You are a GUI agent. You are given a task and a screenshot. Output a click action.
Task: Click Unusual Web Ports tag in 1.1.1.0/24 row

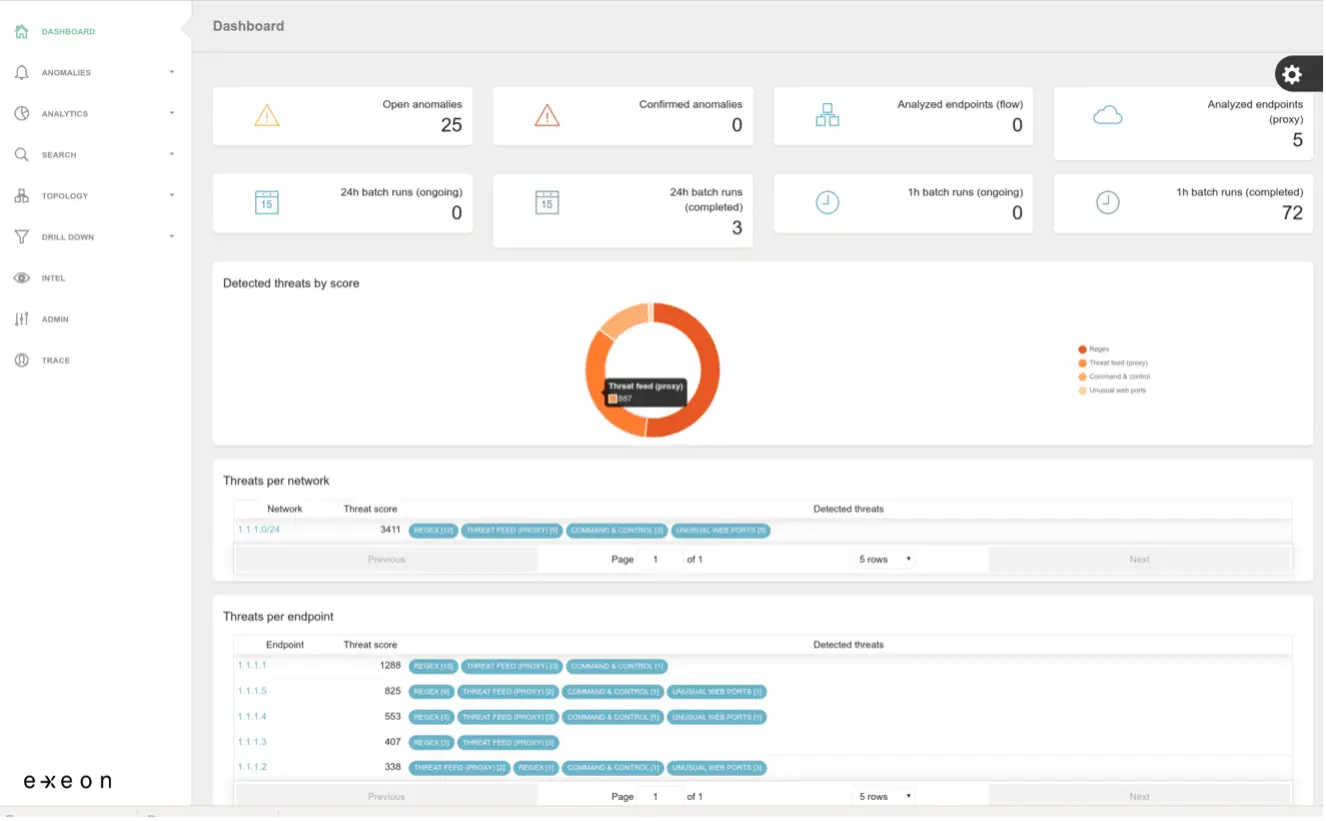[x=721, y=530]
